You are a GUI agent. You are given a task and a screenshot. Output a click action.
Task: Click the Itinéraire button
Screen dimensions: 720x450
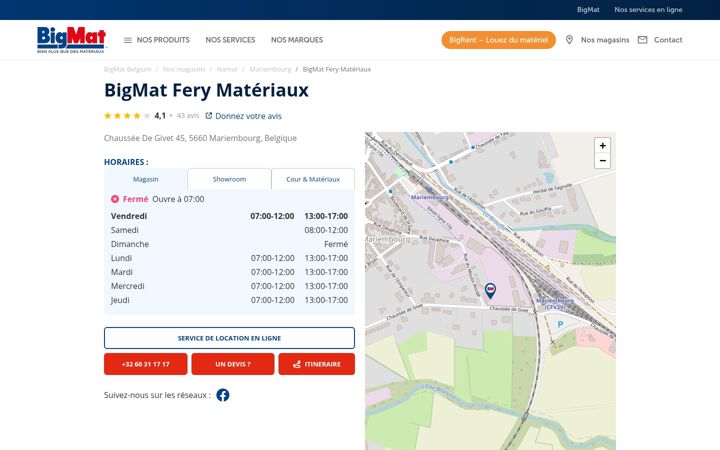pyautogui.click(x=316, y=364)
